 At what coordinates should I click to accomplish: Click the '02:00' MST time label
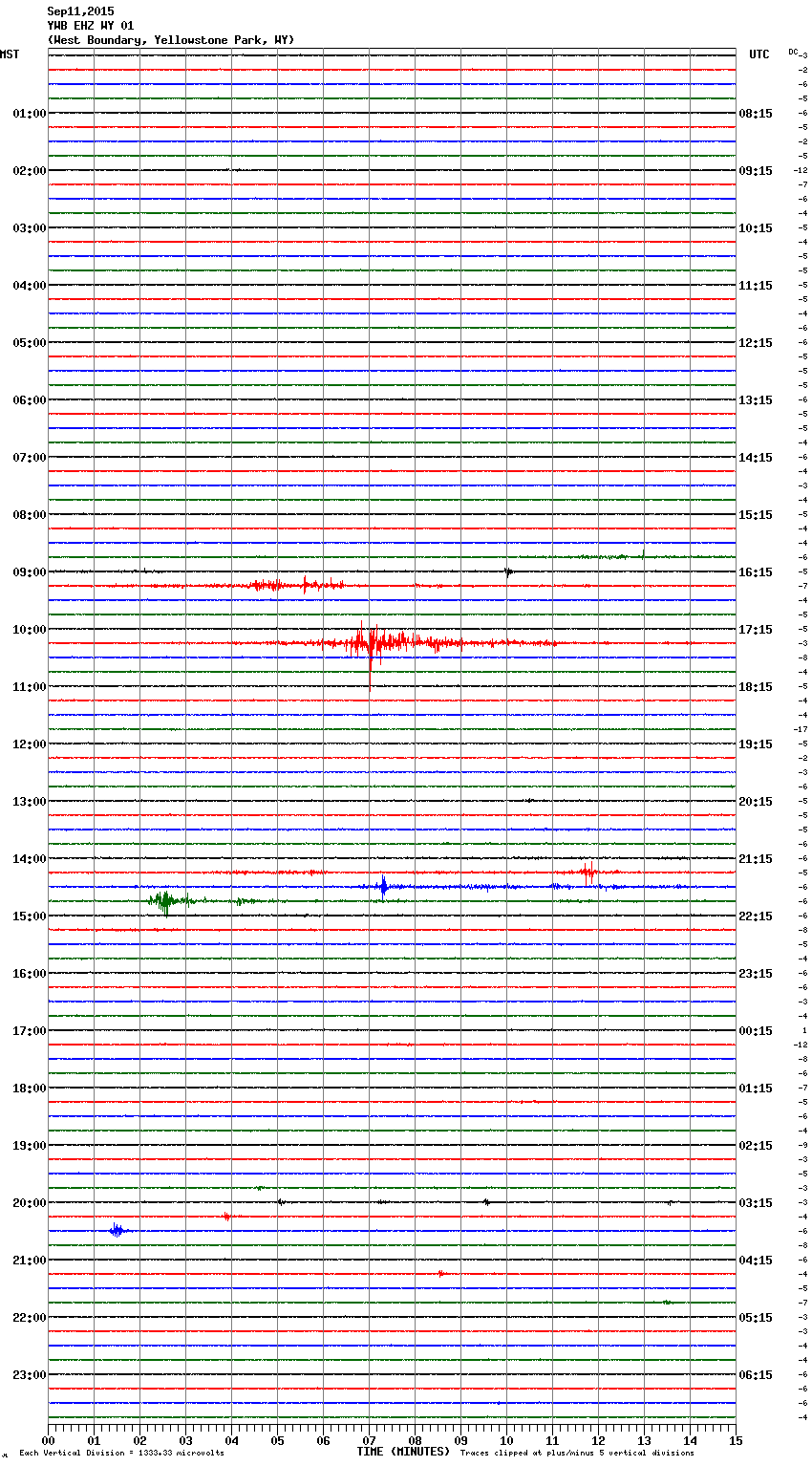(x=30, y=171)
